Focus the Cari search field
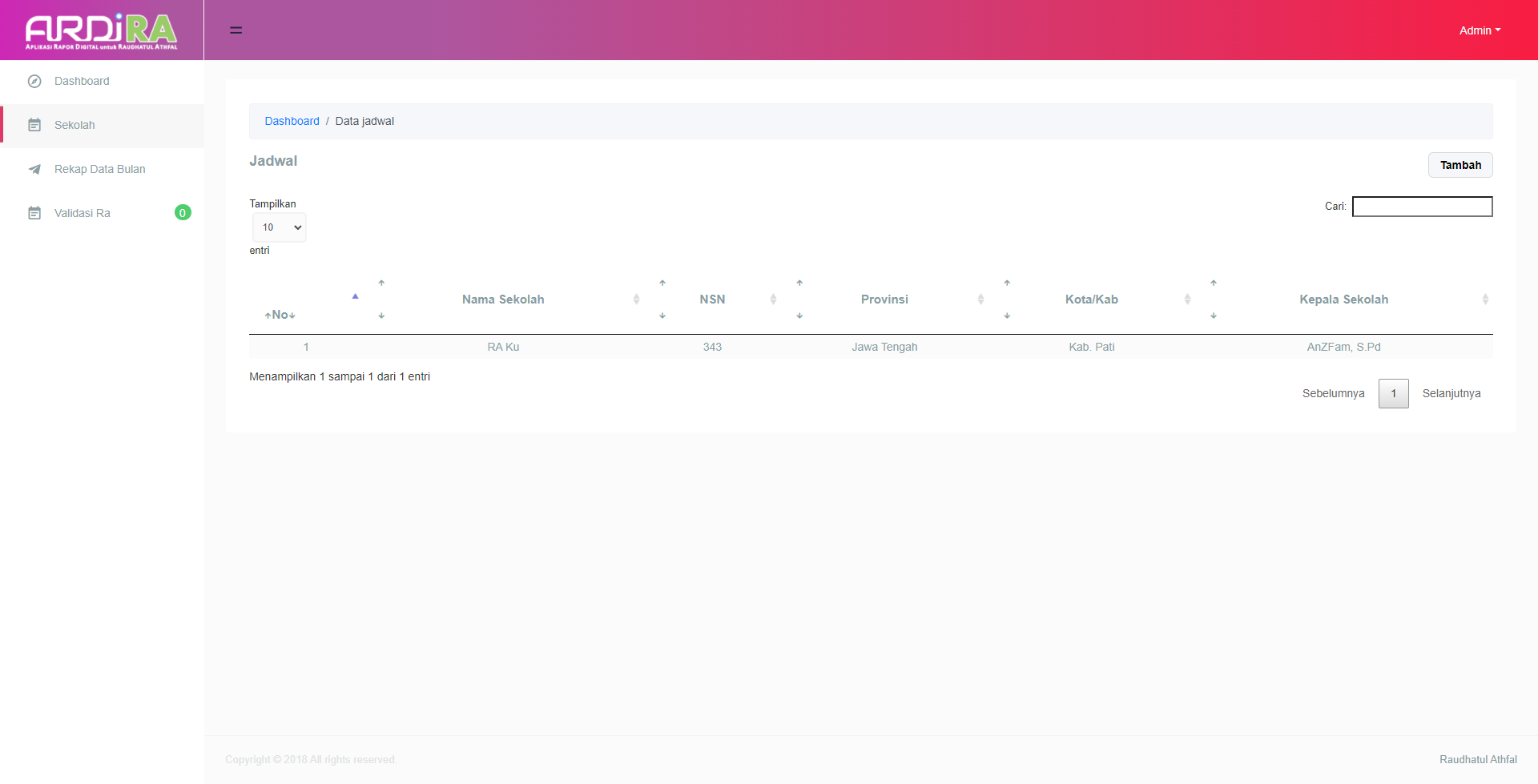Image resolution: width=1538 pixels, height=784 pixels. click(1422, 207)
